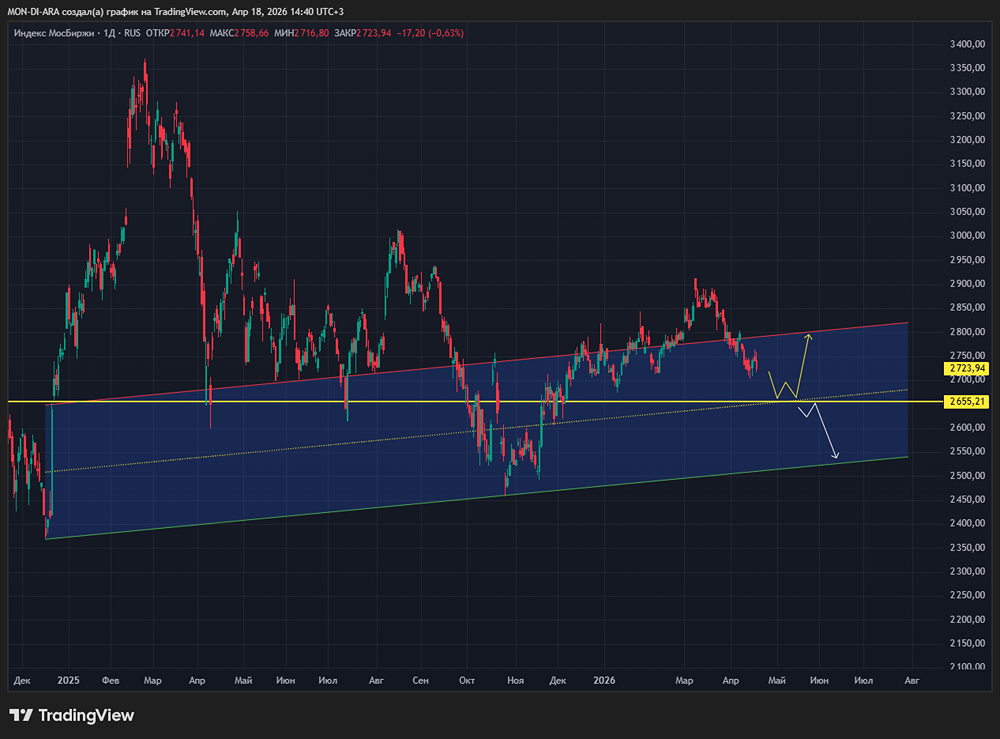Click the ЗАКР close value in the legend
This screenshot has width=1000, height=739.
point(363,33)
